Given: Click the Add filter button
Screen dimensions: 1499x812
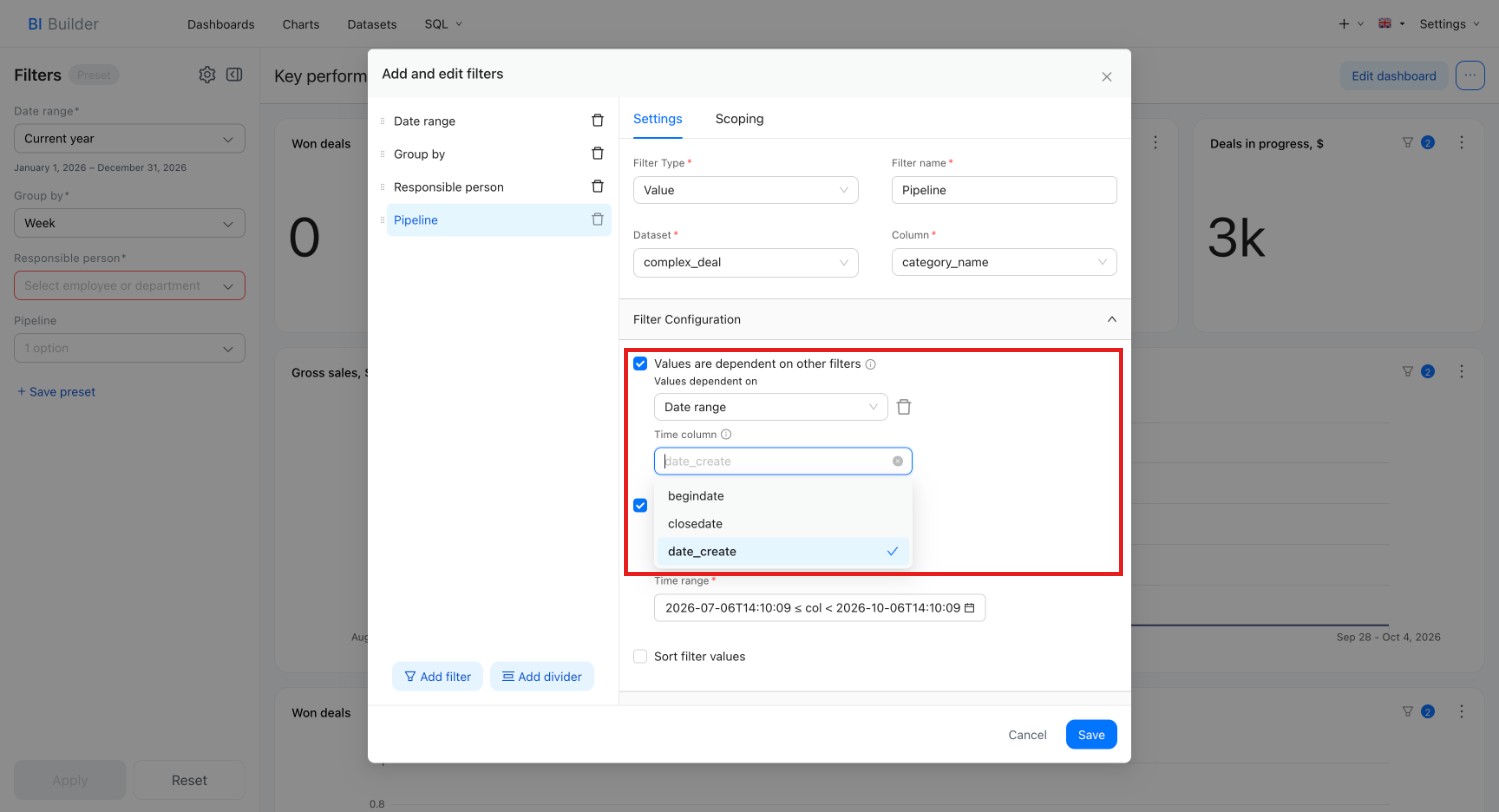Looking at the screenshot, I should [x=438, y=677].
